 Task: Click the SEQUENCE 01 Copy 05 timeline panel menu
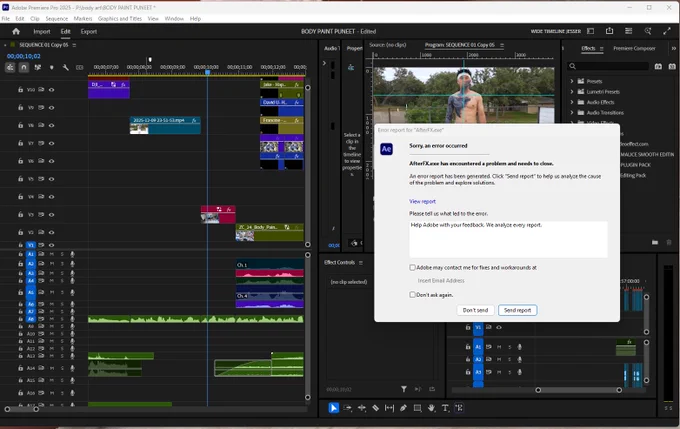pos(74,45)
